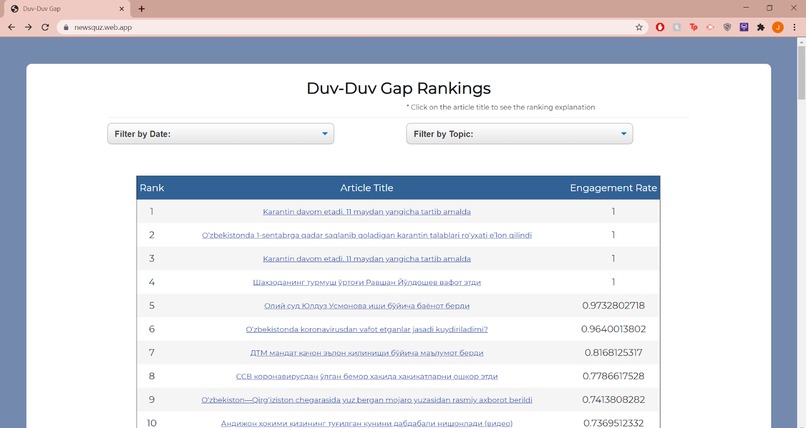Go forward using the browser forward arrow

point(28,27)
